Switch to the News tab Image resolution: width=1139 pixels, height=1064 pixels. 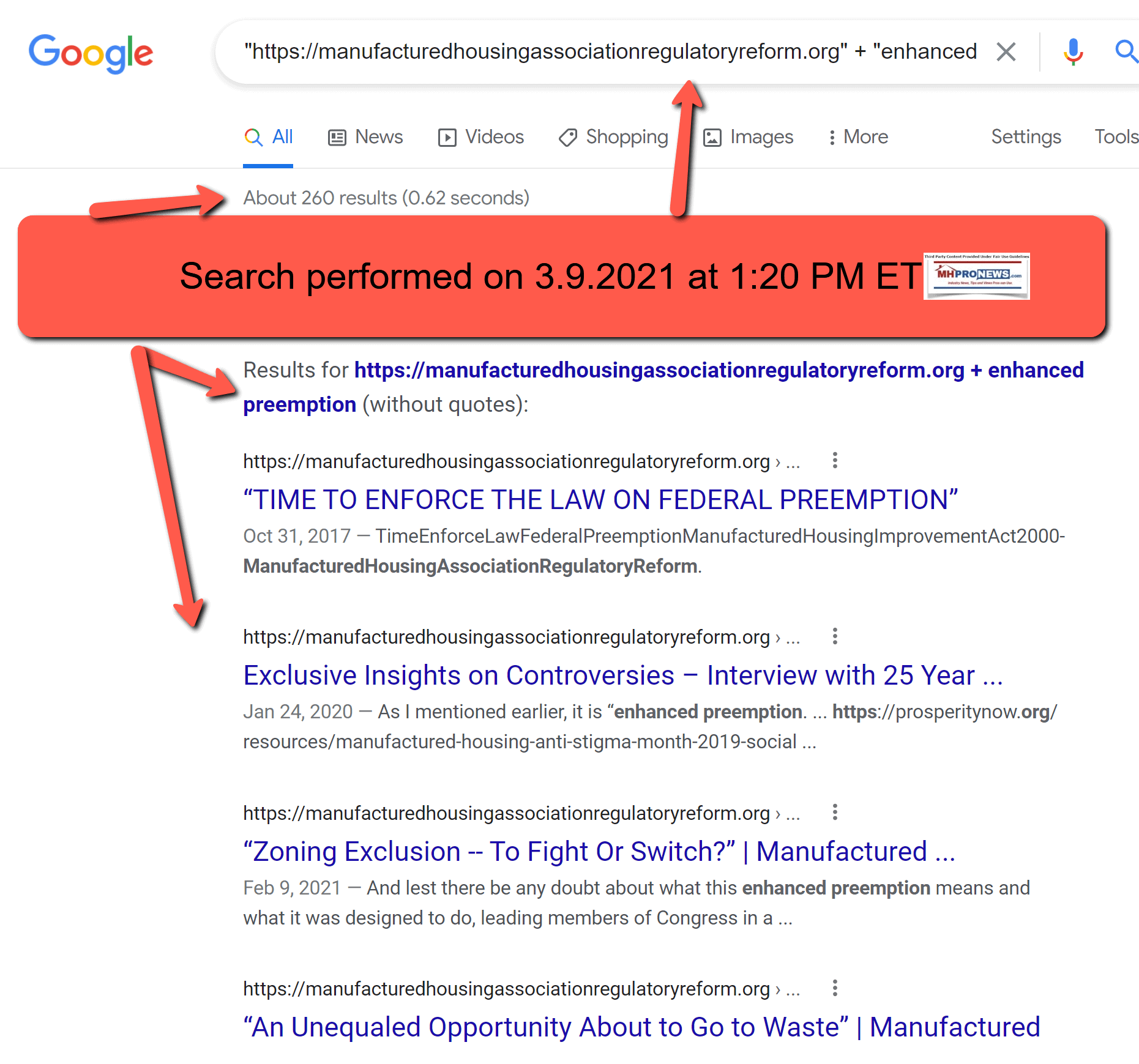(366, 137)
